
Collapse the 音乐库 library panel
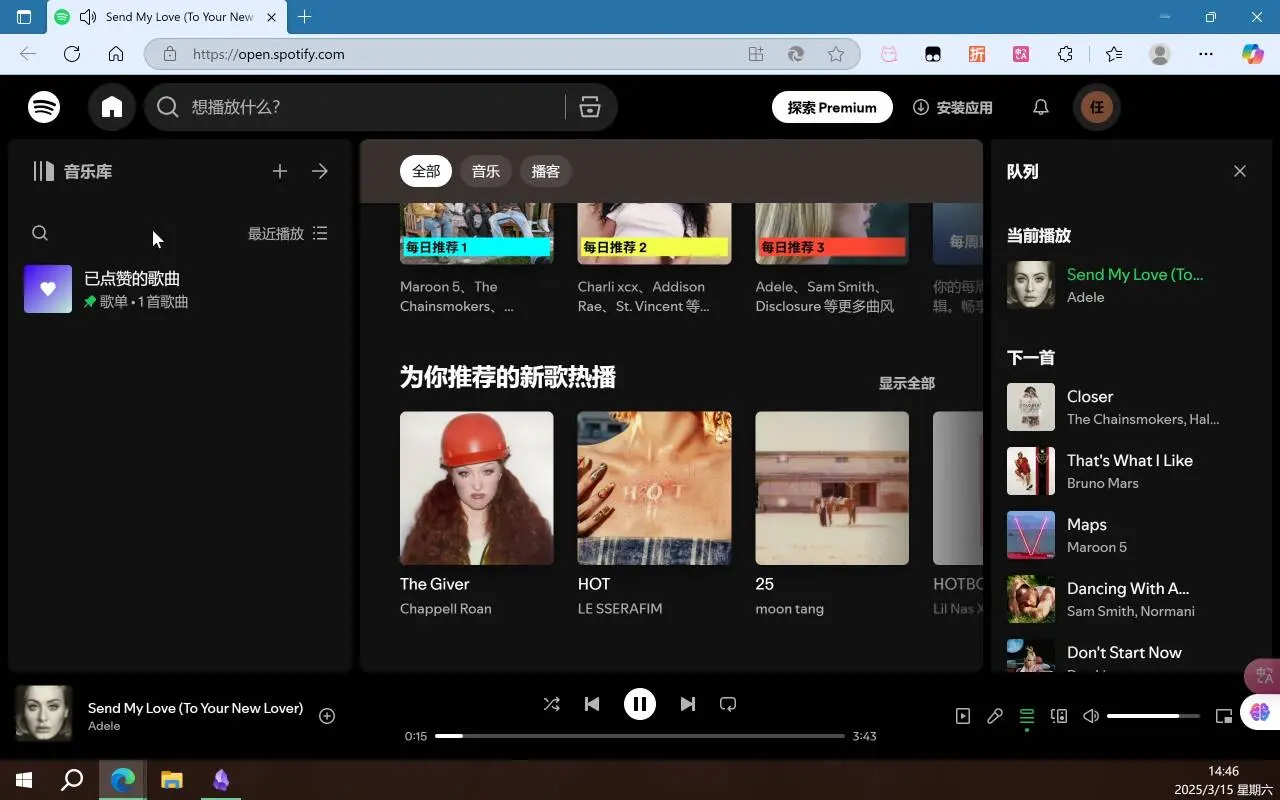point(72,171)
